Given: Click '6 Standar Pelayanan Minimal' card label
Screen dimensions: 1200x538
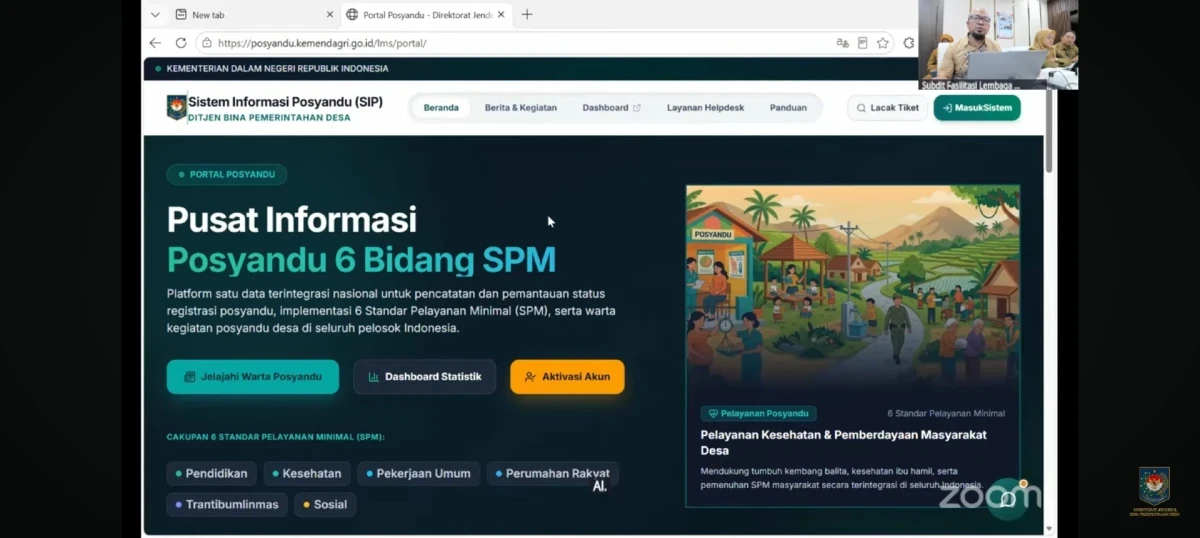Looking at the screenshot, I should [x=946, y=413].
